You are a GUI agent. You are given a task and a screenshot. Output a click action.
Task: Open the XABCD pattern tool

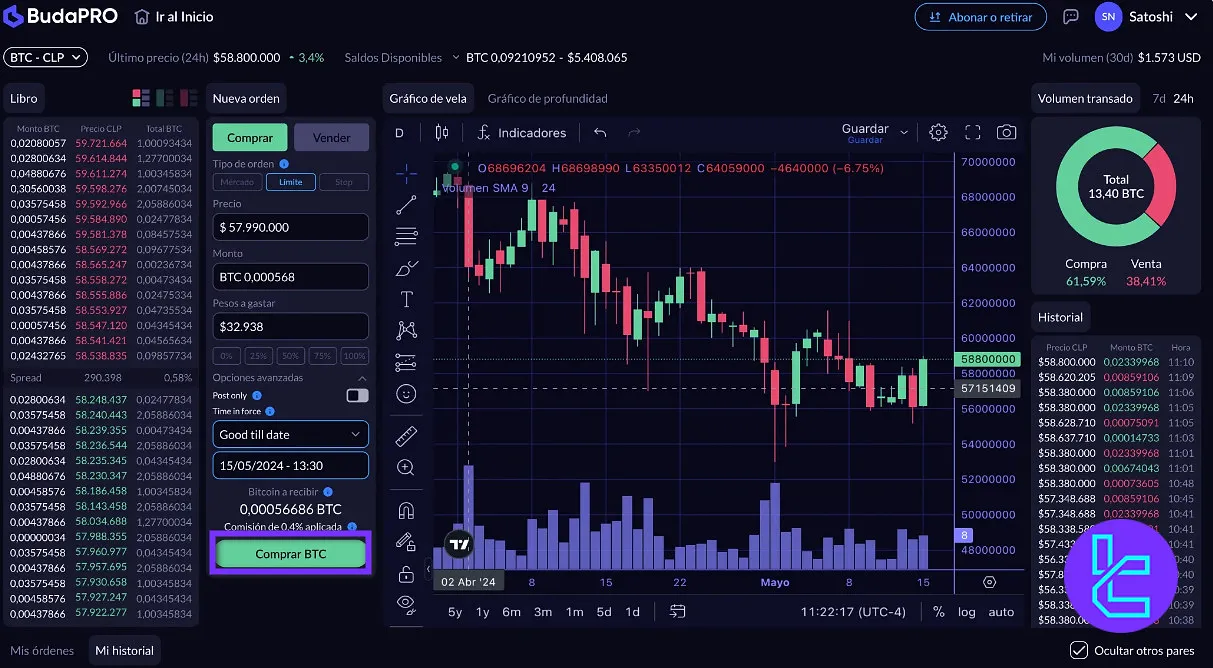406,330
